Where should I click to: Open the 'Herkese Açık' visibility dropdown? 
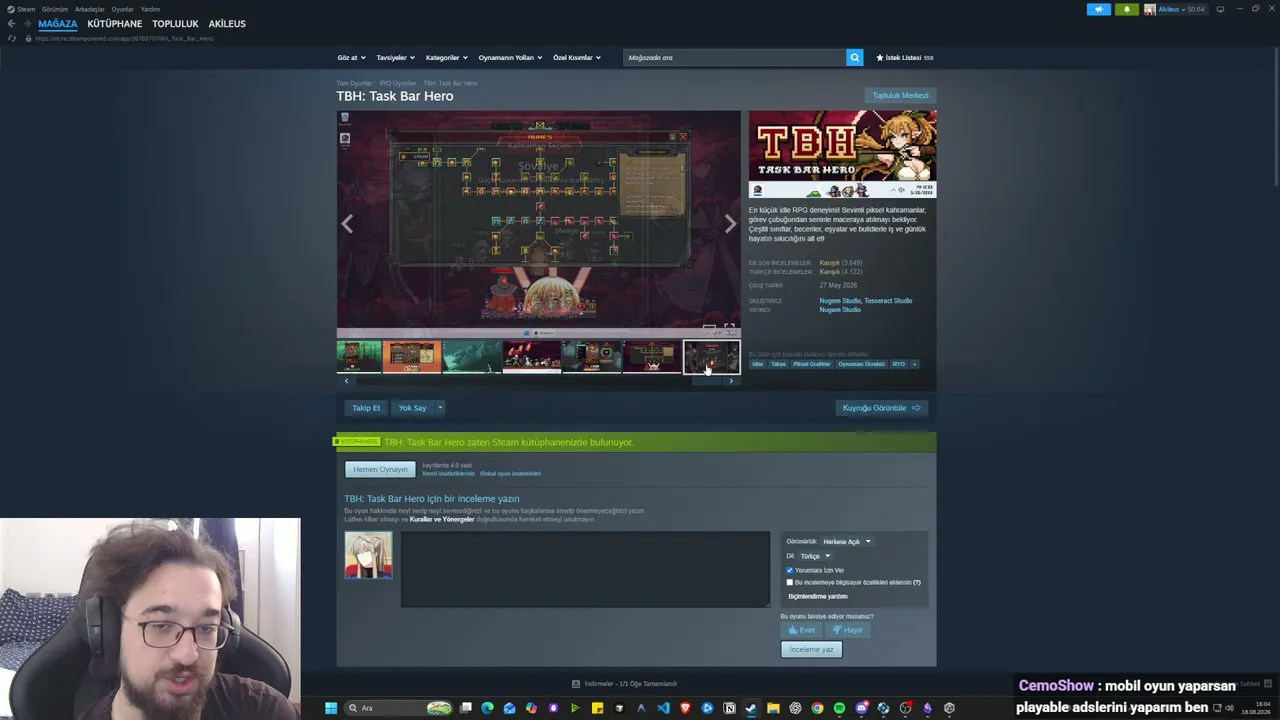click(x=846, y=542)
